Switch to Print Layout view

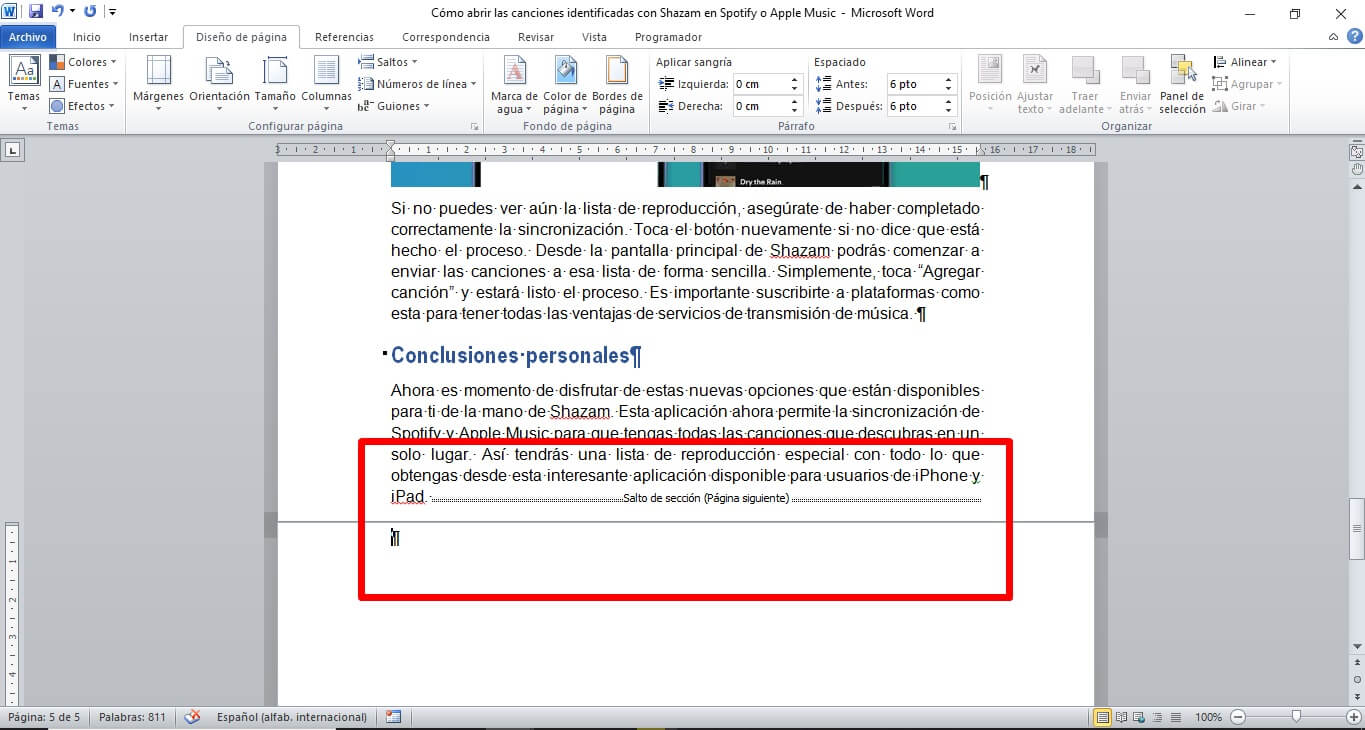[x=1103, y=717]
